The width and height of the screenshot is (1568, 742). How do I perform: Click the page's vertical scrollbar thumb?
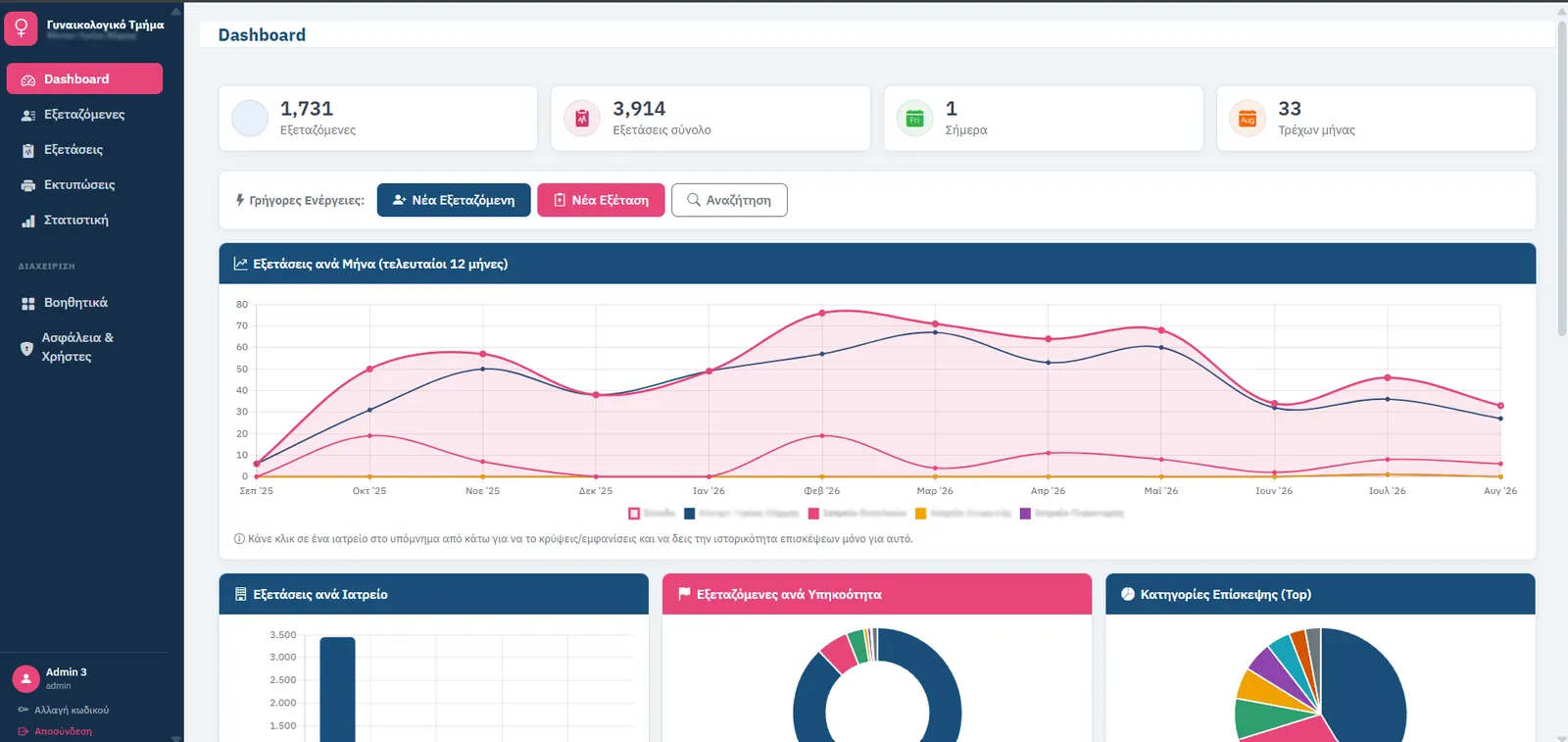(1562, 178)
